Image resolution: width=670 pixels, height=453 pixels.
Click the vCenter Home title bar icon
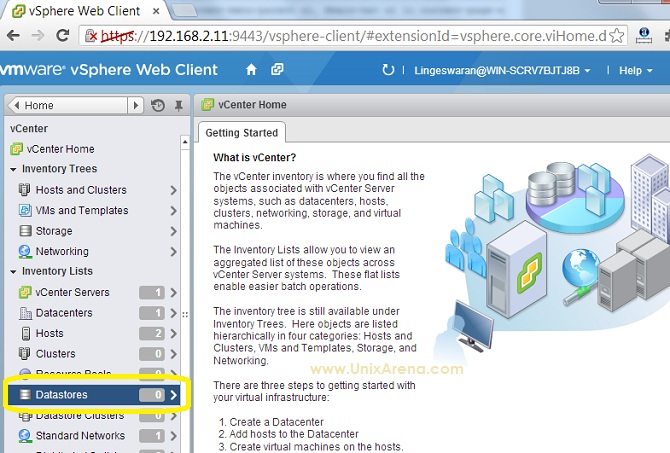click(208, 105)
